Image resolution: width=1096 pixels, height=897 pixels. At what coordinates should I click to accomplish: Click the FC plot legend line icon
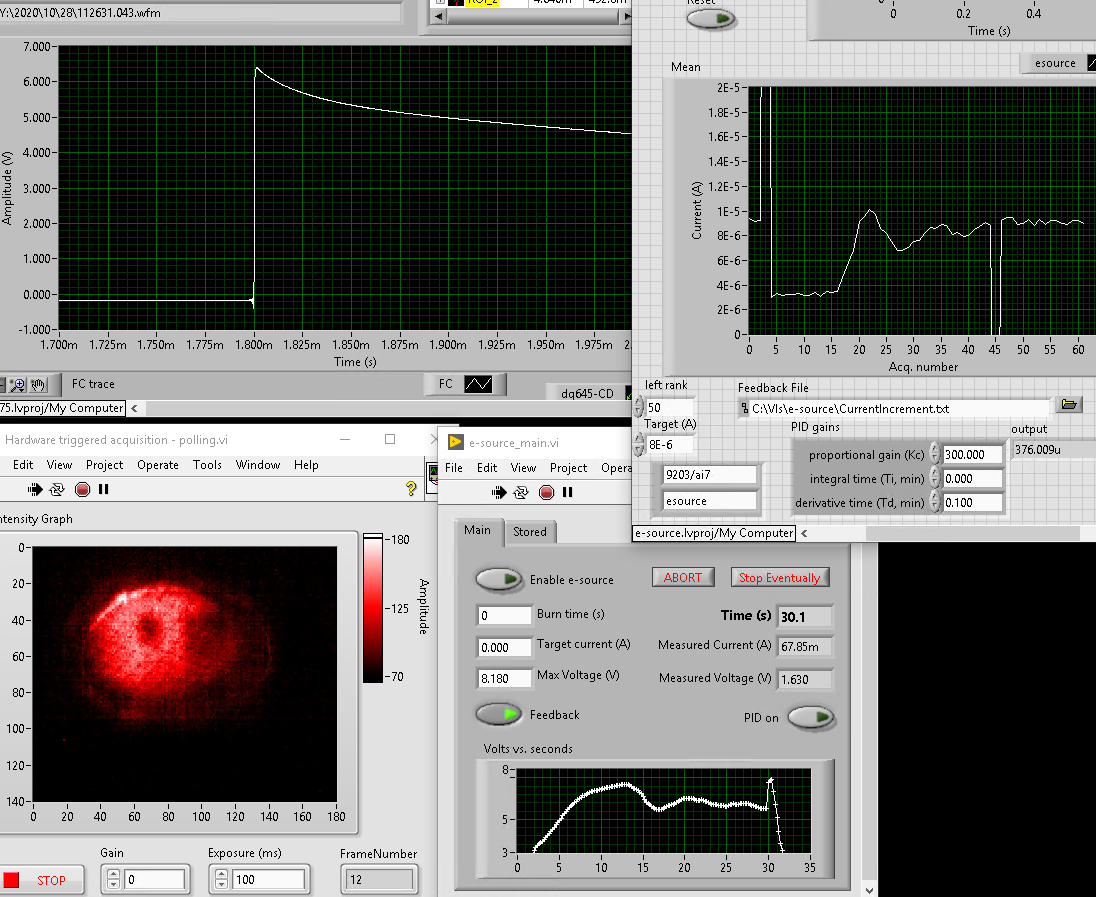(x=478, y=384)
